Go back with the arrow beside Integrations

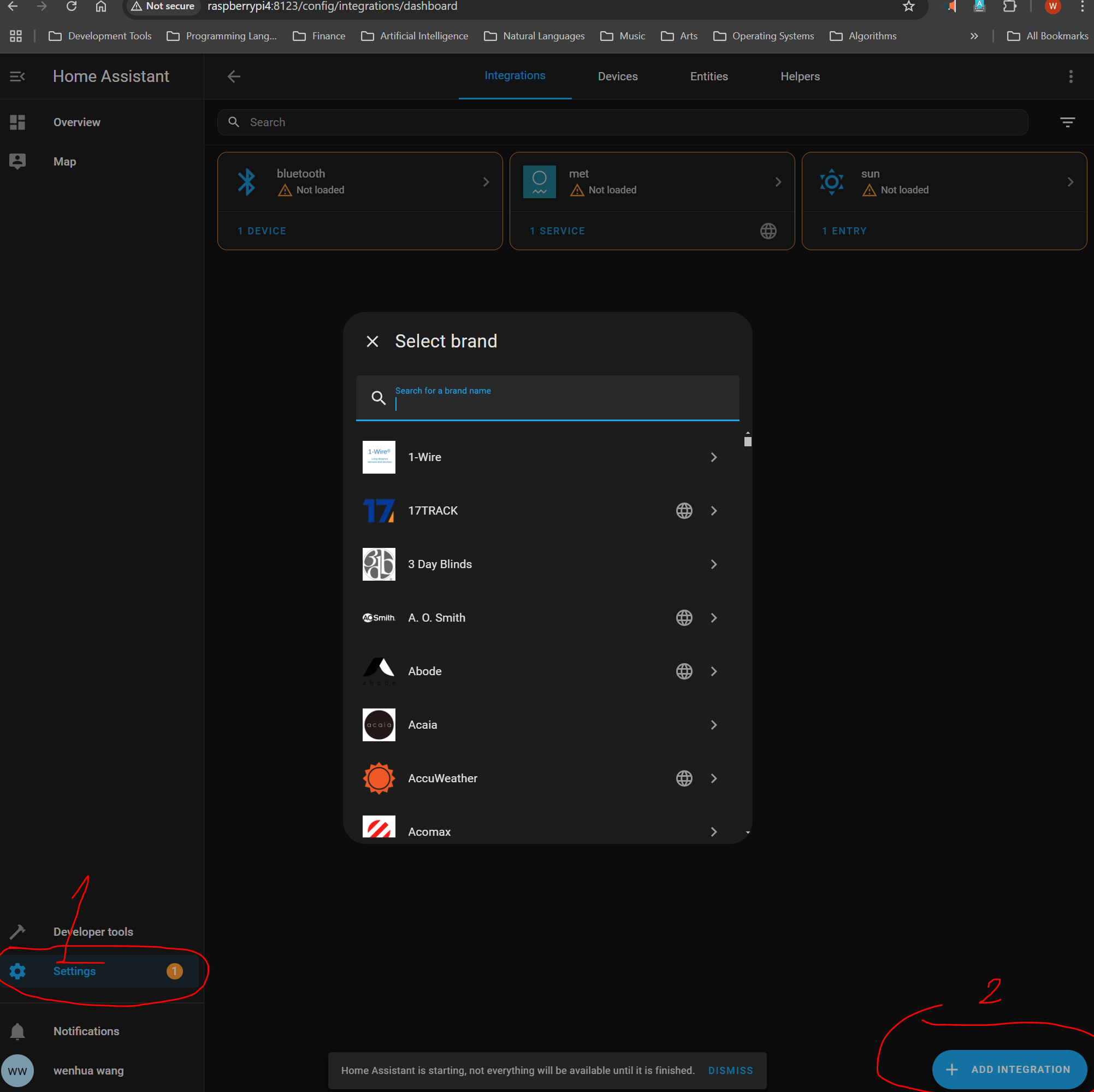pyautogui.click(x=234, y=76)
